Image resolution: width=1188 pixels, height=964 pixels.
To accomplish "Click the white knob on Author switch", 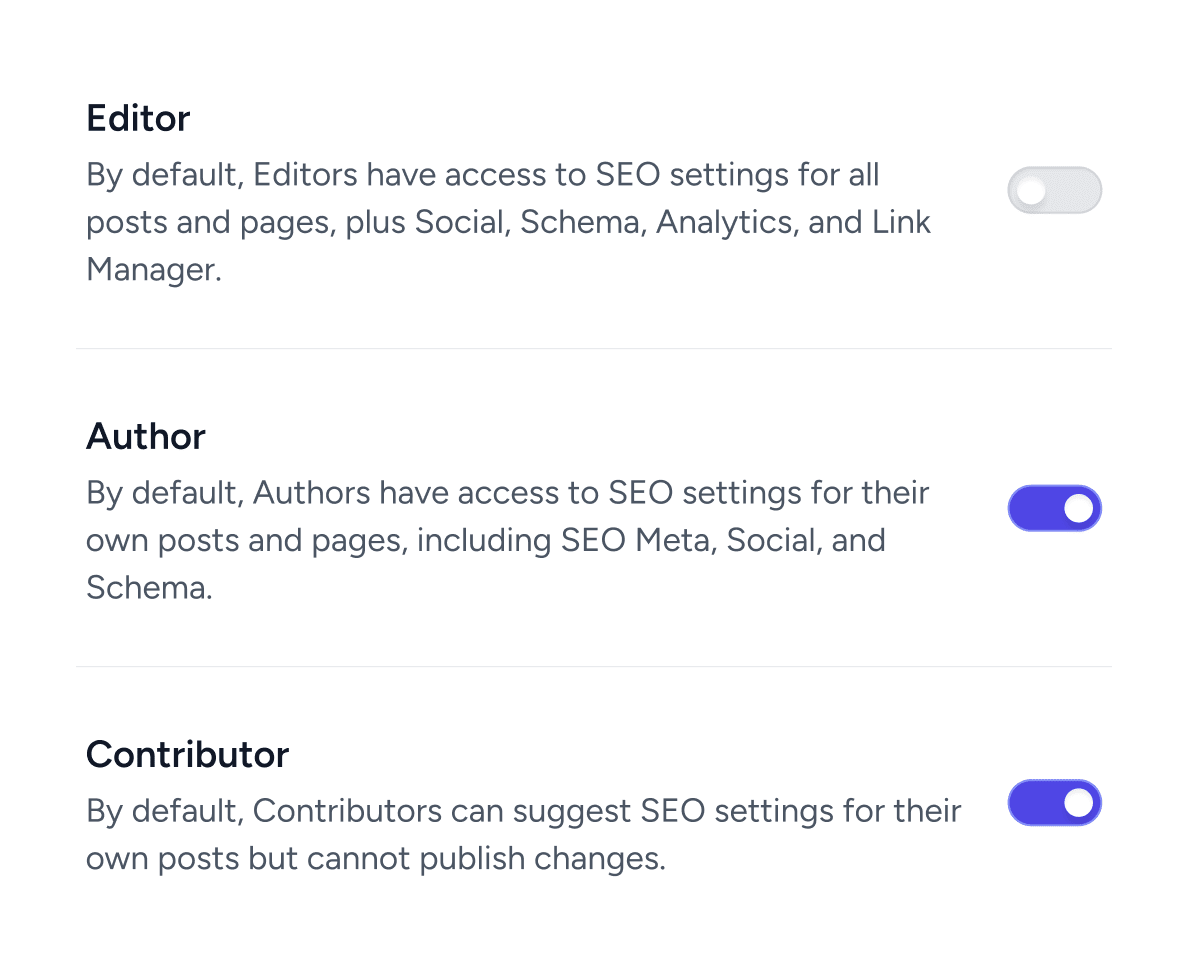I will pyautogui.click(x=1078, y=508).
